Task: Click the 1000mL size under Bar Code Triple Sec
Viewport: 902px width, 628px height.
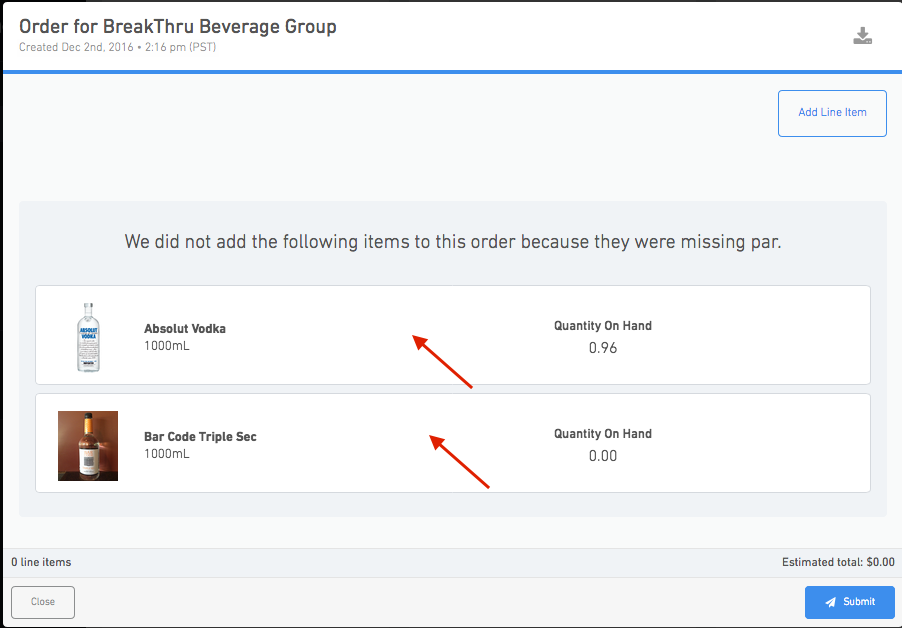Action: coord(167,454)
